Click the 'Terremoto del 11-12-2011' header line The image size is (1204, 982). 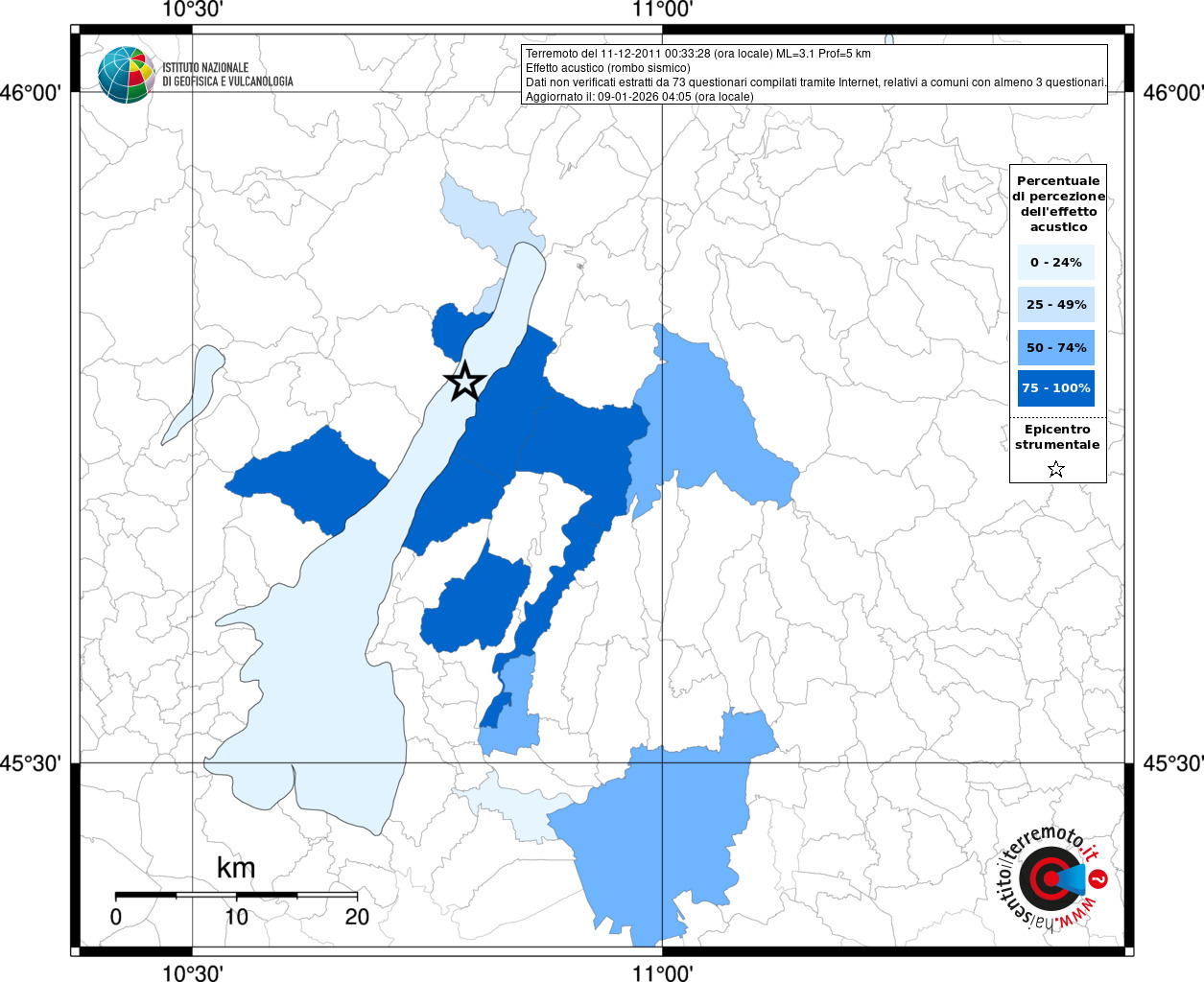[x=697, y=54]
